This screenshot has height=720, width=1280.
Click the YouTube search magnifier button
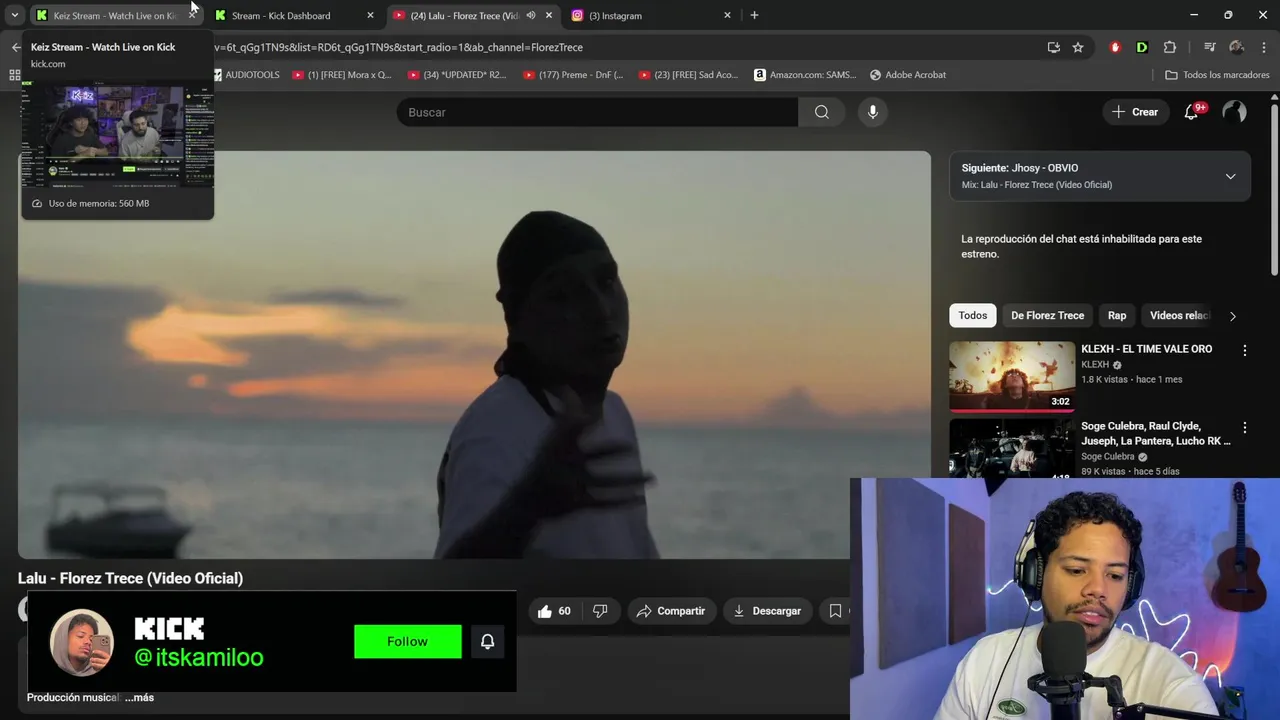click(821, 112)
